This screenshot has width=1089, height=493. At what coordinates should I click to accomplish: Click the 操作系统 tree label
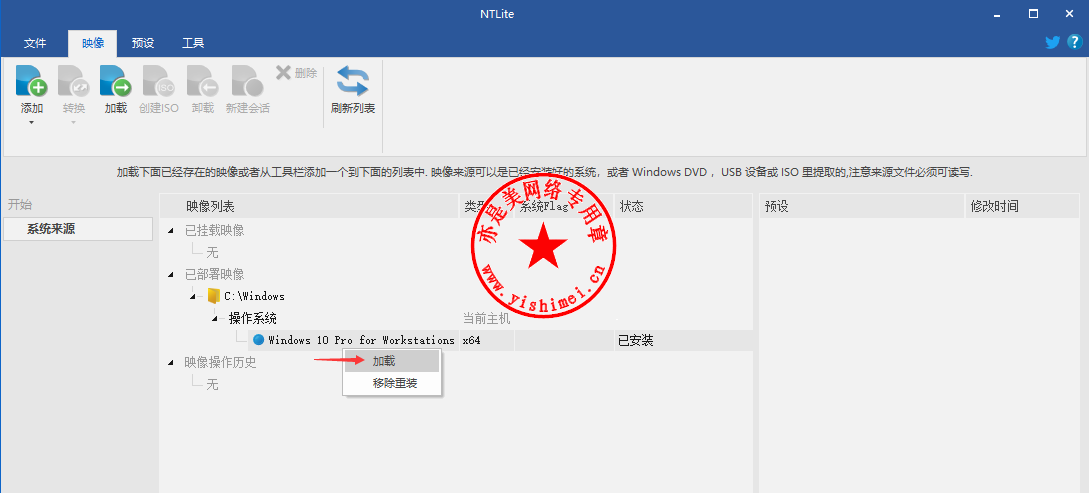253,319
